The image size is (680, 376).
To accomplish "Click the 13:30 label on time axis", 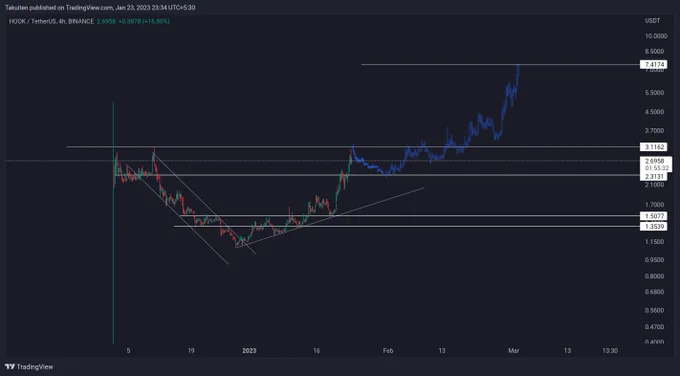I will coord(610,351).
